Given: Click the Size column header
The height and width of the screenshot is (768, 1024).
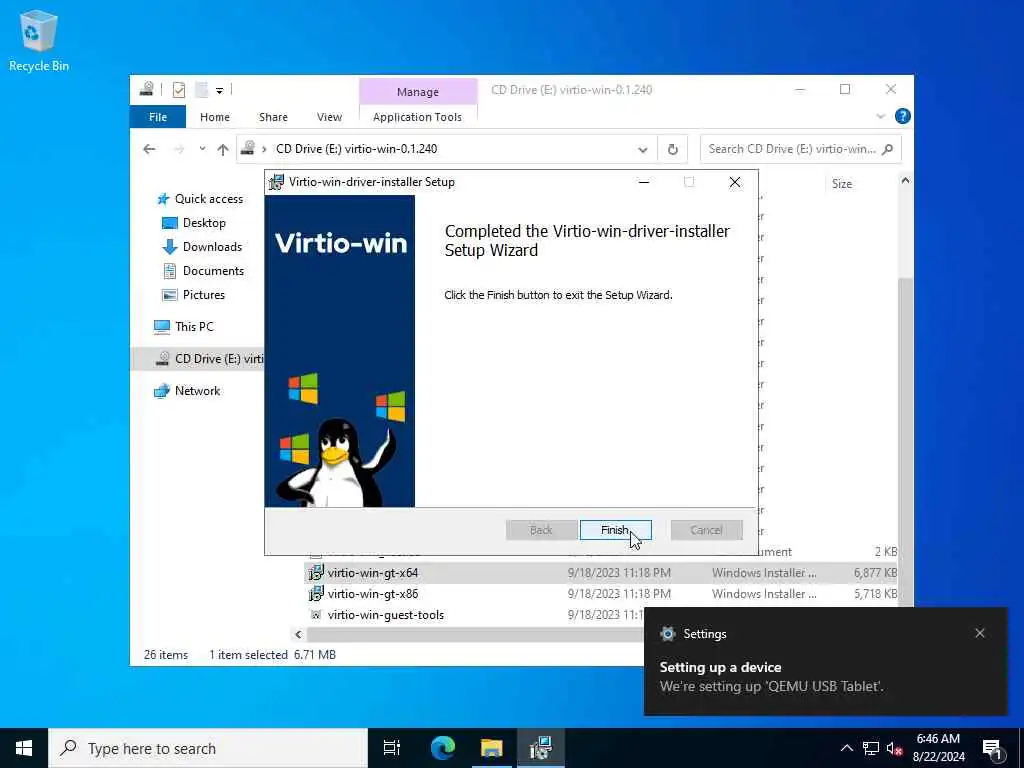Looking at the screenshot, I should 842,184.
